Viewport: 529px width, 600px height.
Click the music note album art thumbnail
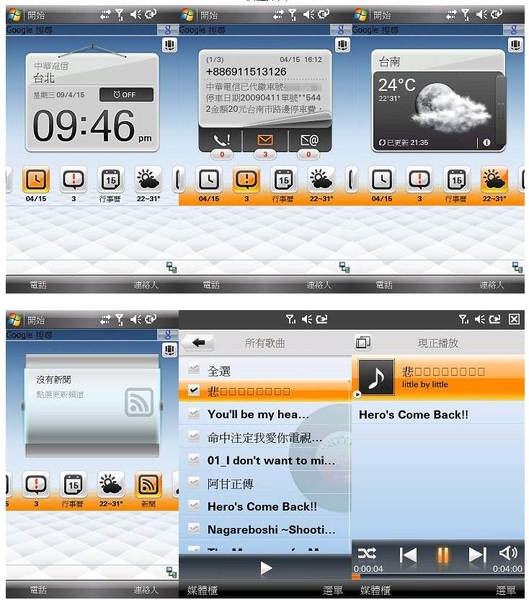376,378
